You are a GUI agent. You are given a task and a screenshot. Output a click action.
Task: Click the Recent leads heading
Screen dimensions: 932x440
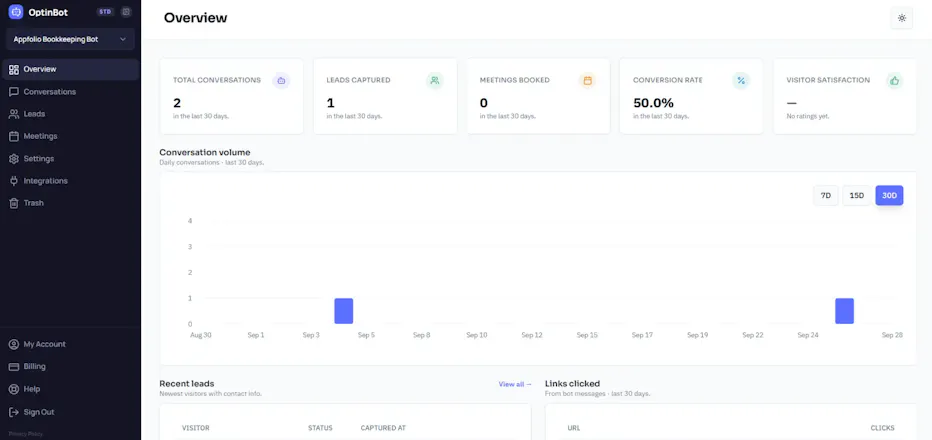pyautogui.click(x=187, y=384)
